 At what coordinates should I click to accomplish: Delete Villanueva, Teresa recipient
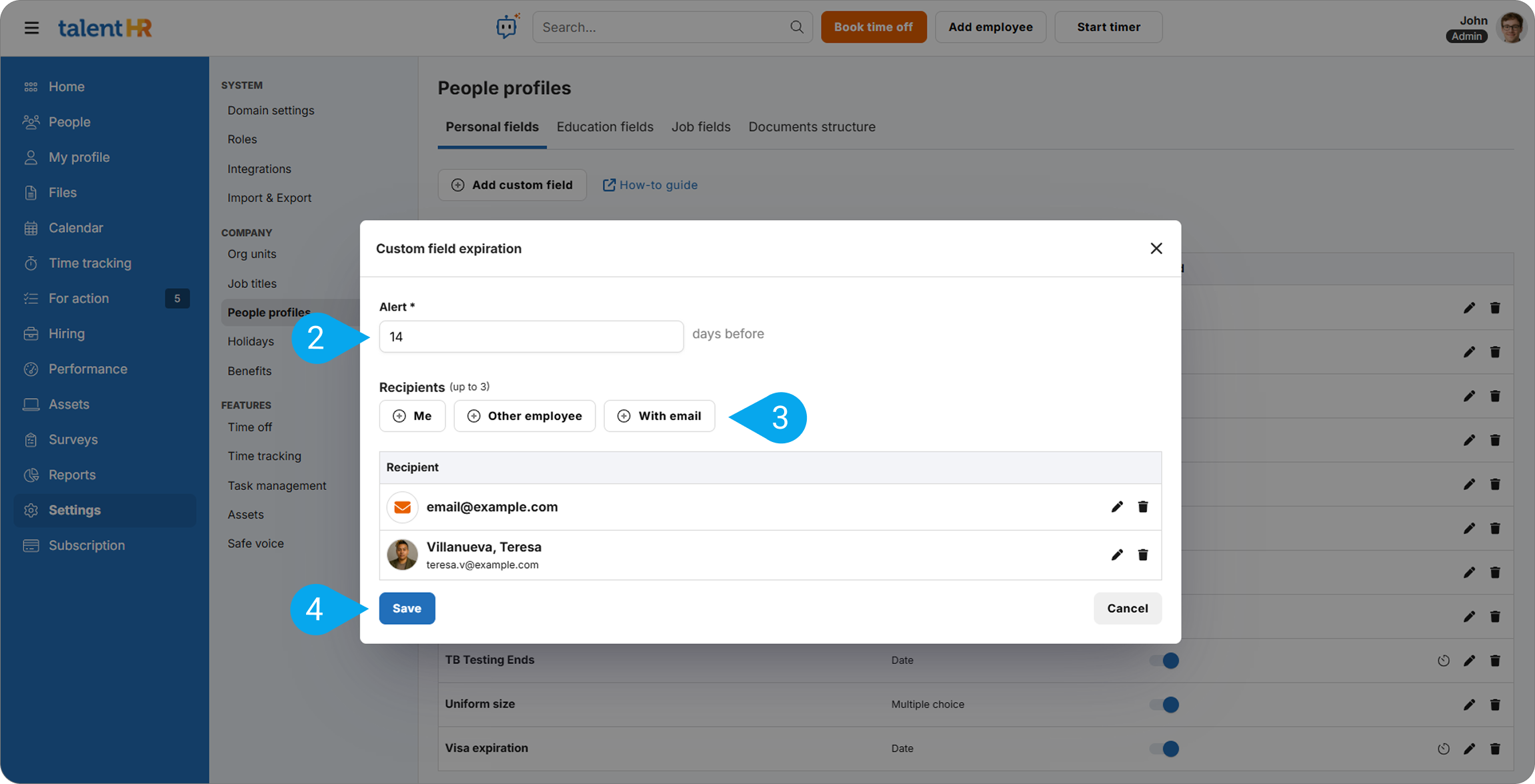[1143, 555]
